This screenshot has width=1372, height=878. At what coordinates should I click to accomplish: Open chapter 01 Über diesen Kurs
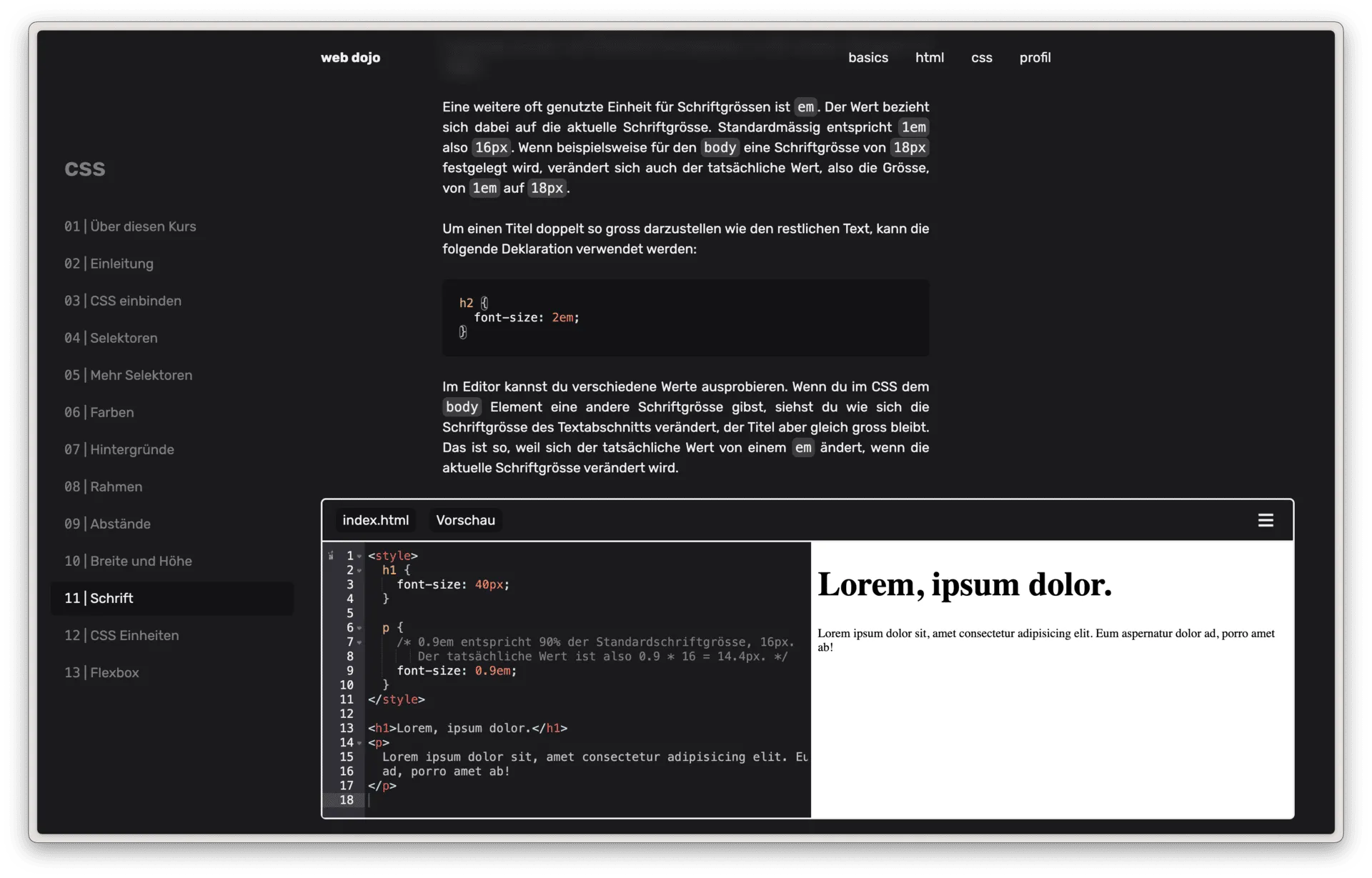point(131,226)
